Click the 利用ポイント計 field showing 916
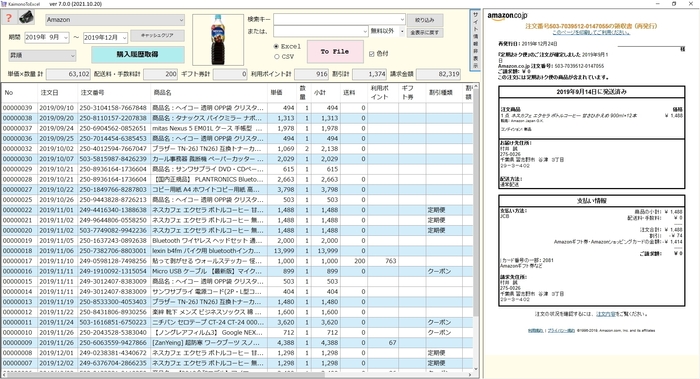700x379 pixels. [x=311, y=74]
